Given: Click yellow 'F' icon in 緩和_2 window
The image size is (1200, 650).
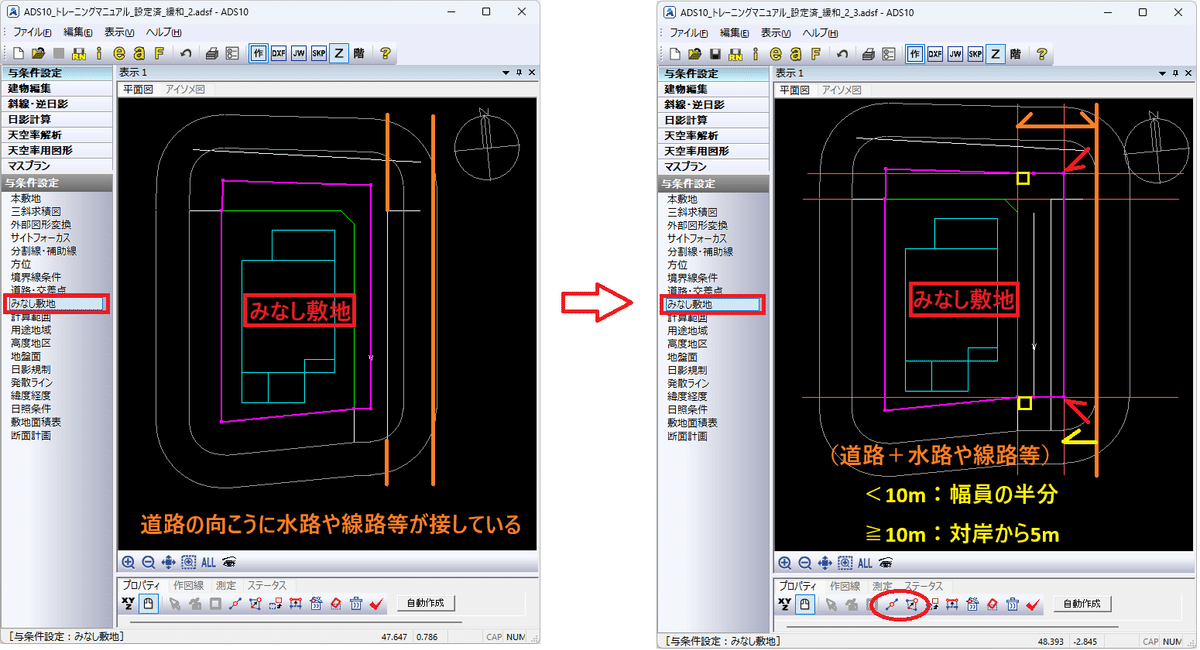Looking at the screenshot, I should click(x=158, y=53).
